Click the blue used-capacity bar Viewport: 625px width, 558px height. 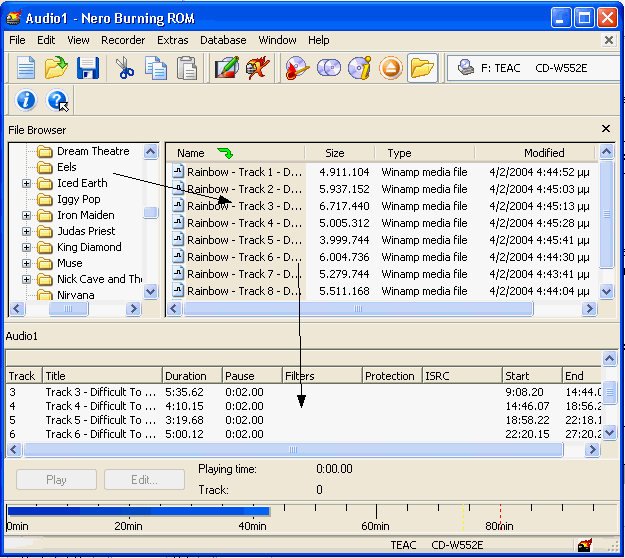point(139,511)
